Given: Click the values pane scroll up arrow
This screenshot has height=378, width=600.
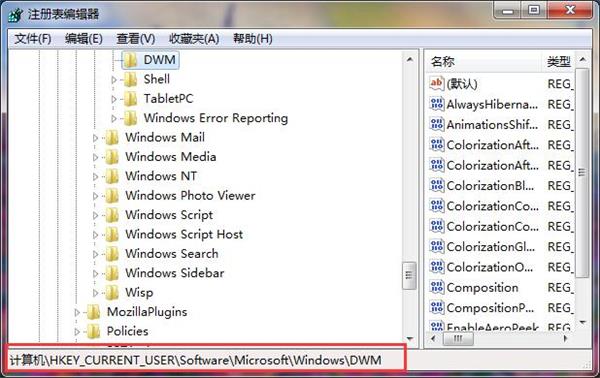Looking at the screenshot, I should [582, 60].
